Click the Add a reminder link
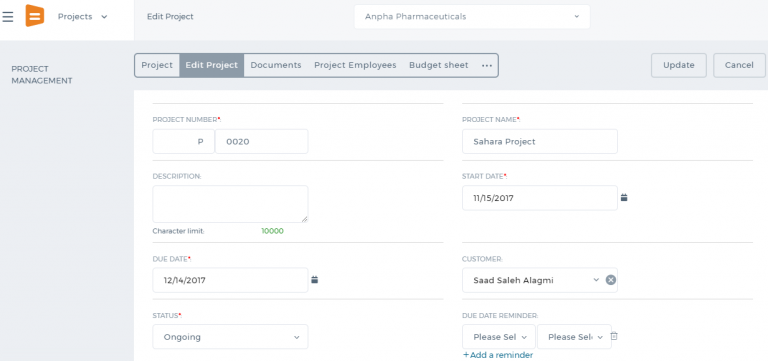The width and height of the screenshot is (768, 361). [x=498, y=355]
